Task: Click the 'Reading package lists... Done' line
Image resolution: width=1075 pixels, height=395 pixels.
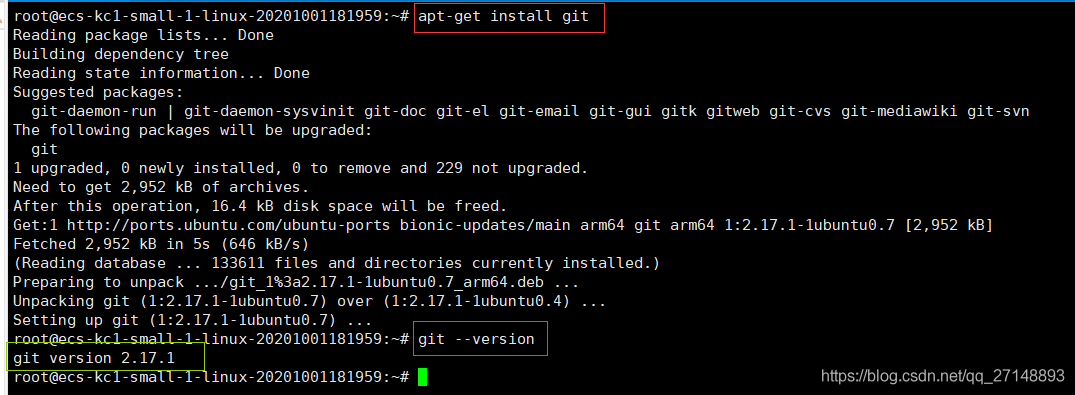Action: click(x=143, y=35)
